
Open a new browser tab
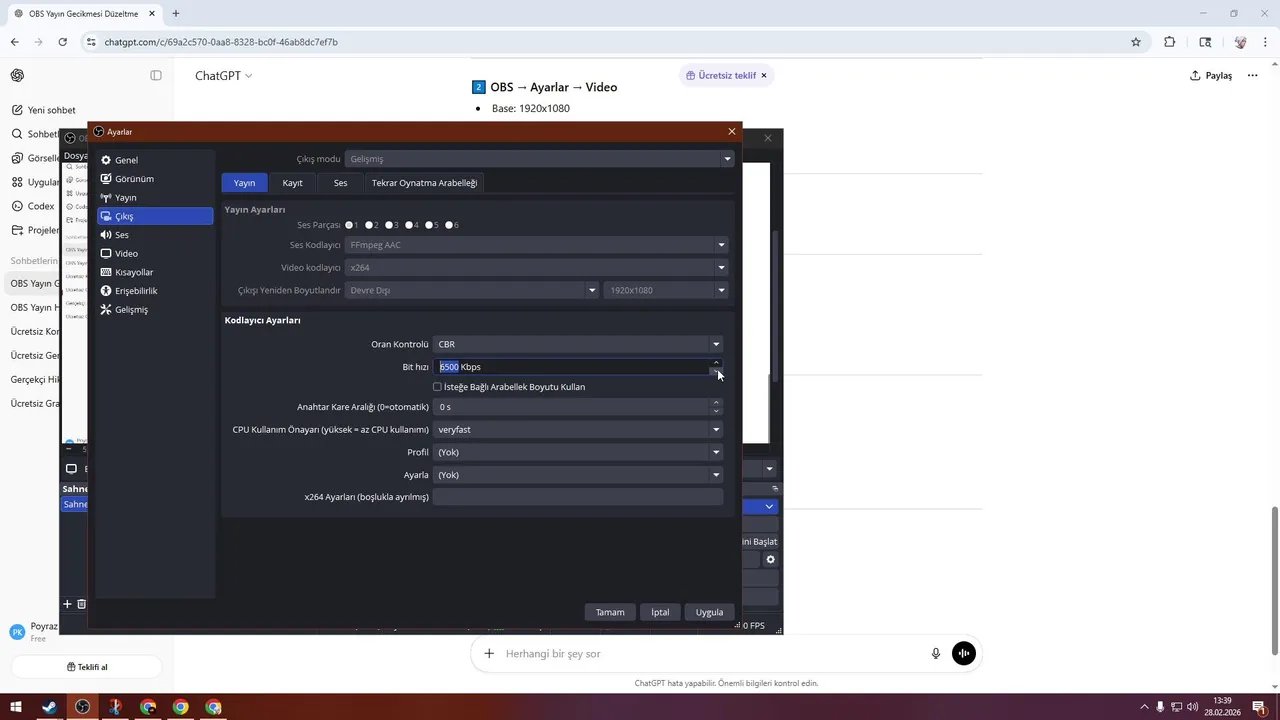click(176, 13)
